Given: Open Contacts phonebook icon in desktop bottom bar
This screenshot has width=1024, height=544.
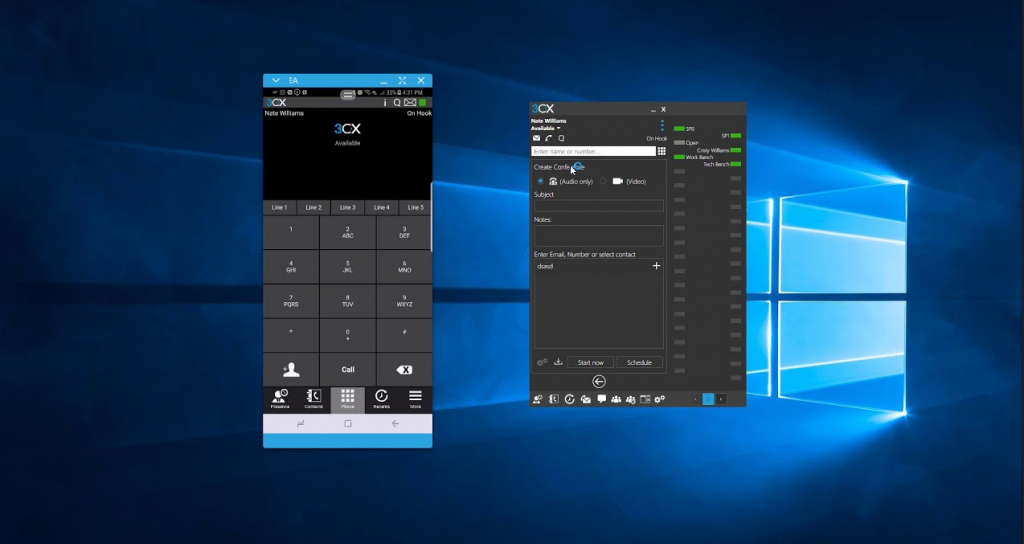Looking at the screenshot, I should pos(554,399).
